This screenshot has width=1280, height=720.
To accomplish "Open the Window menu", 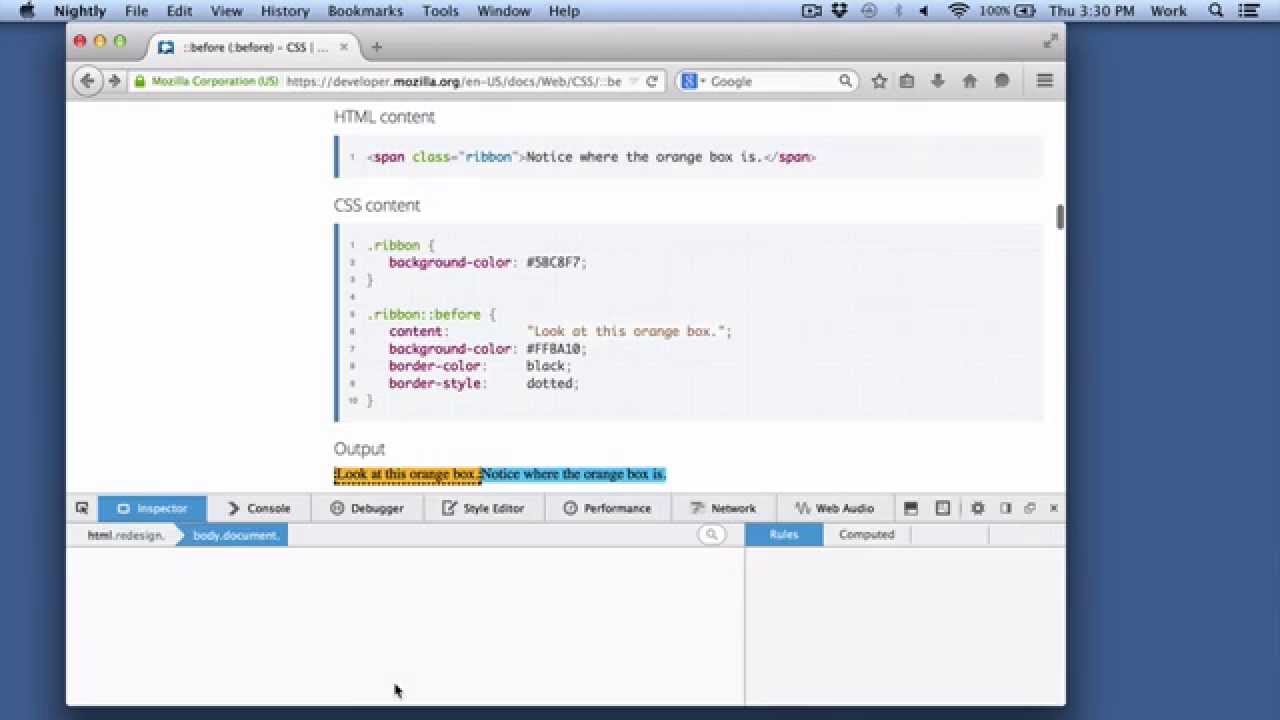I will [504, 11].
